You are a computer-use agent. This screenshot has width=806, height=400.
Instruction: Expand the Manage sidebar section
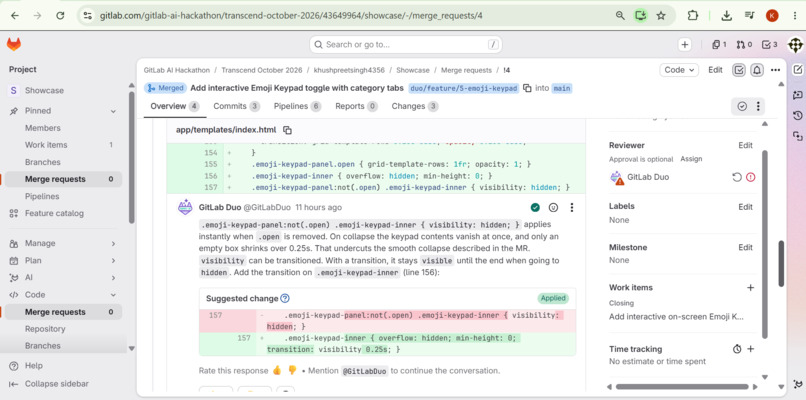tap(113, 244)
